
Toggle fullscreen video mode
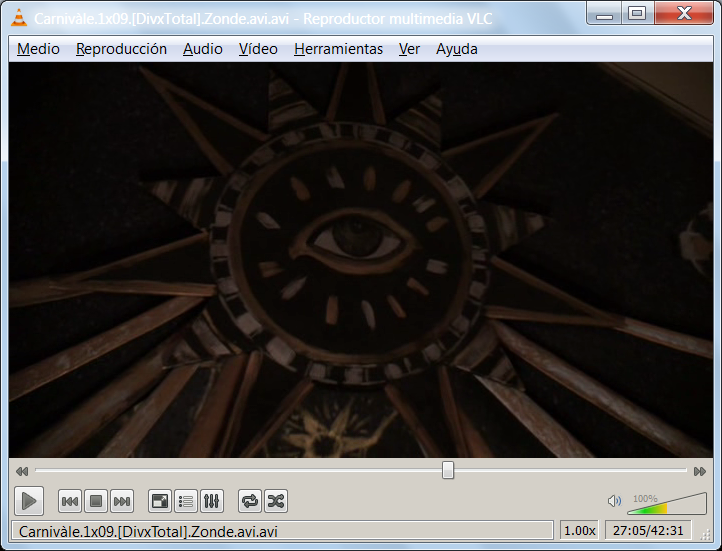160,501
